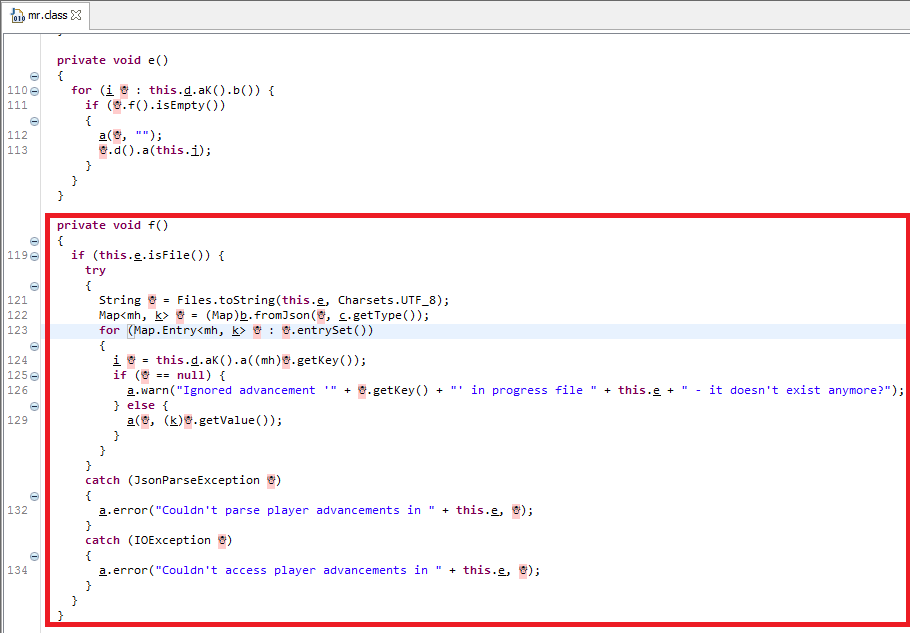Click 'getKey()' on line 124
The height and width of the screenshot is (633, 910).
pyautogui.click(x=323, y=360)
